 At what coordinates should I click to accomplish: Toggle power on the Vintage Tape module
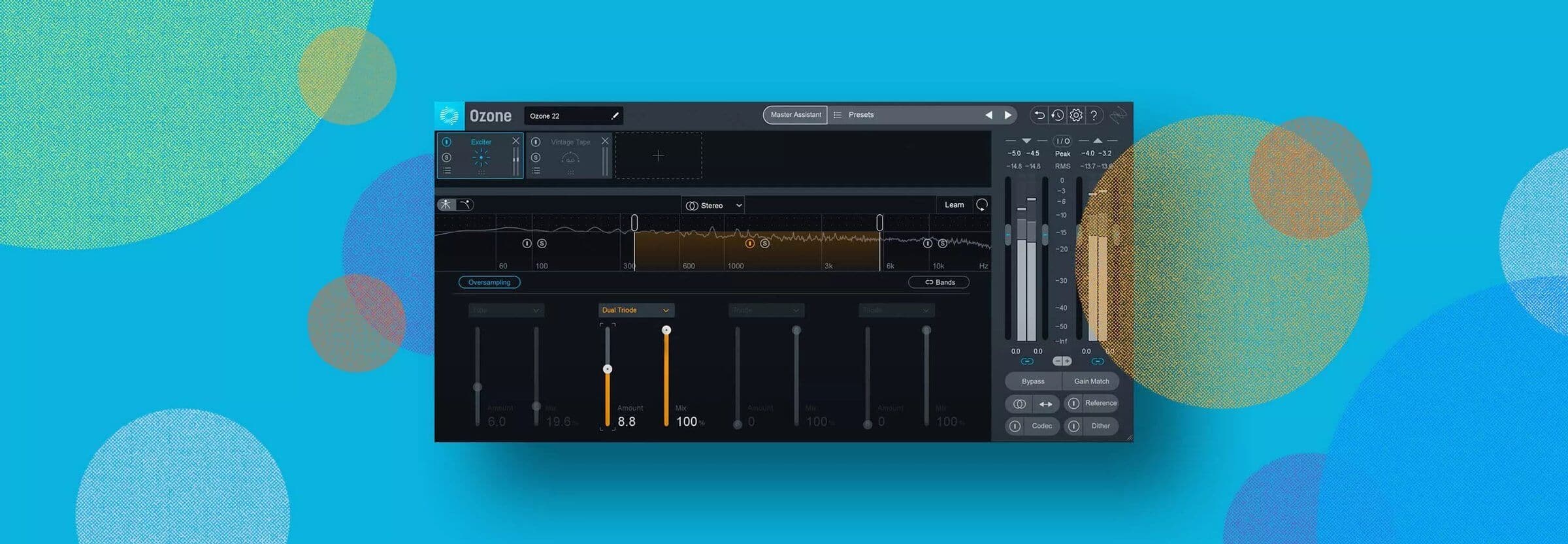tap(536, 142)
